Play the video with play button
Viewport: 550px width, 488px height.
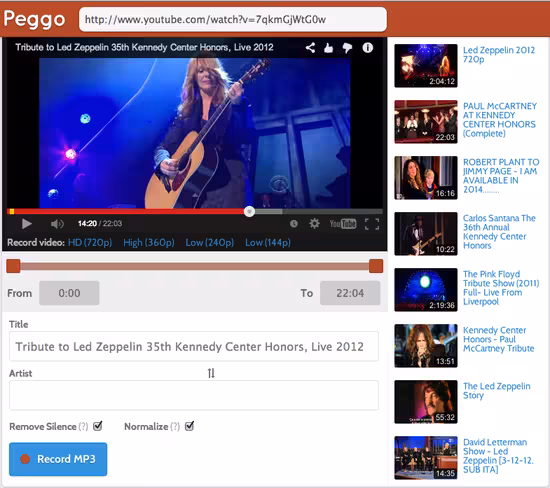click(27, 224)
